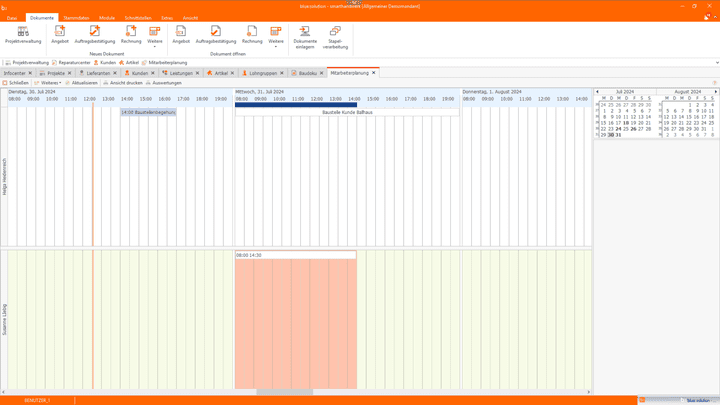The image size is (720, 405).
Task: Go to next month in the calendar
Action: point(715,92)
